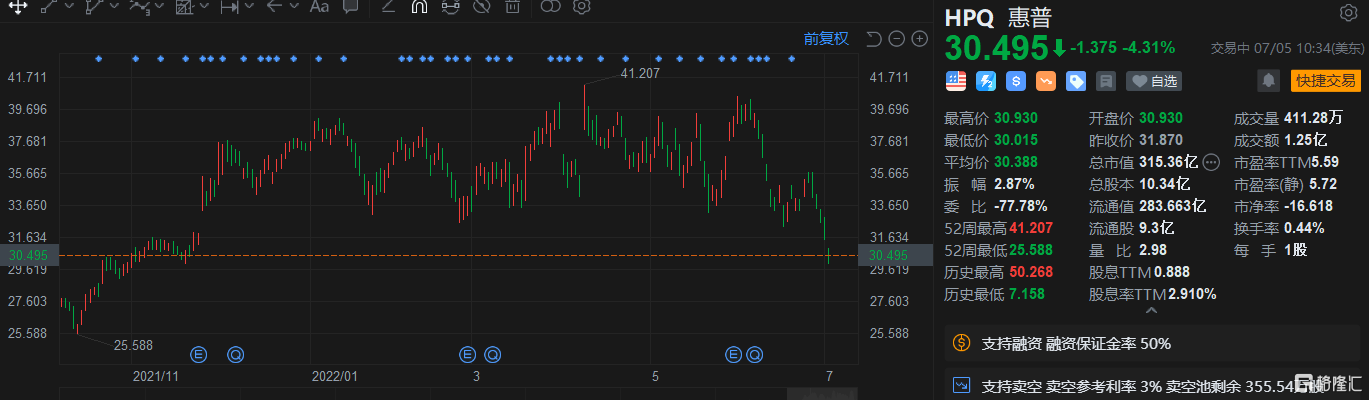Open the line tool dropdown arrow
This screenshot has width=1369, height=400.
69,6
